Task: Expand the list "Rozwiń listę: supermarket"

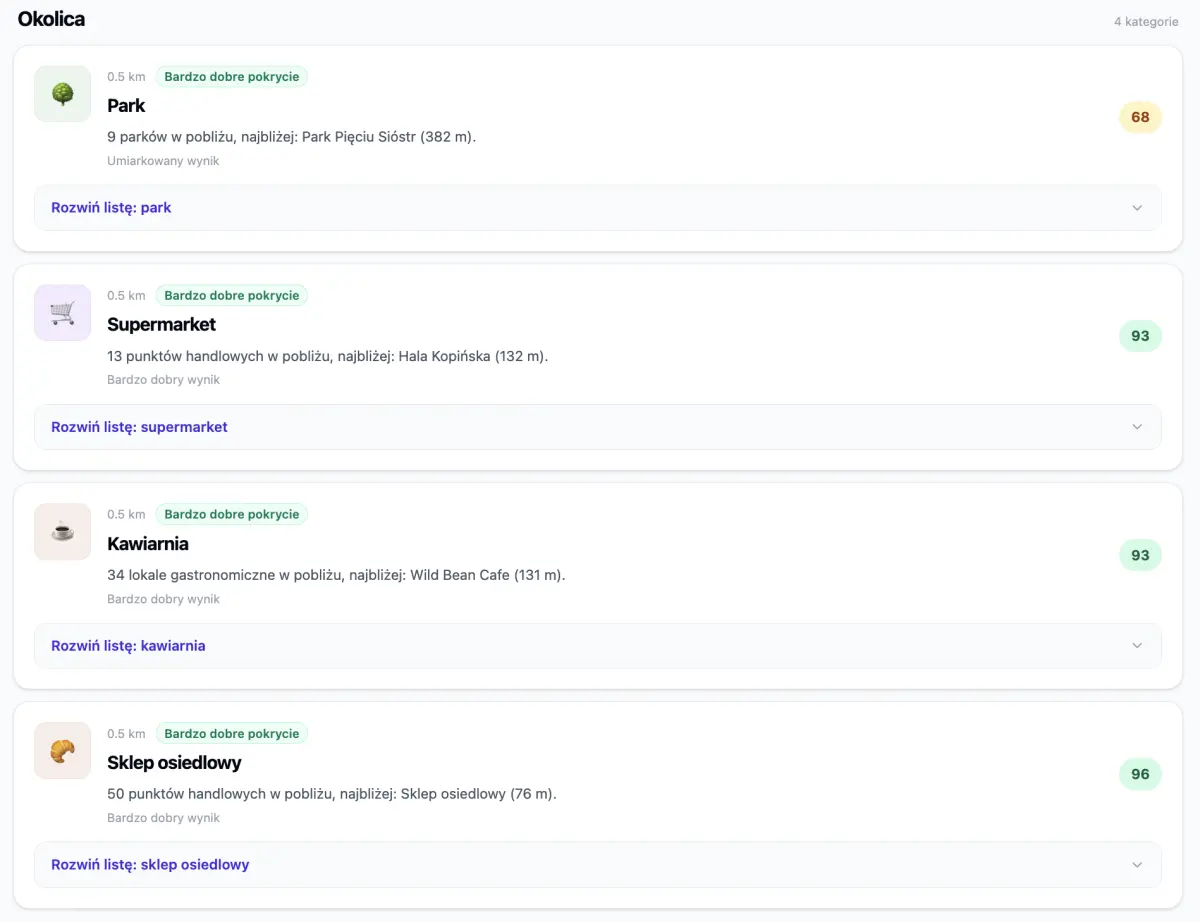Action: (598, 427)
